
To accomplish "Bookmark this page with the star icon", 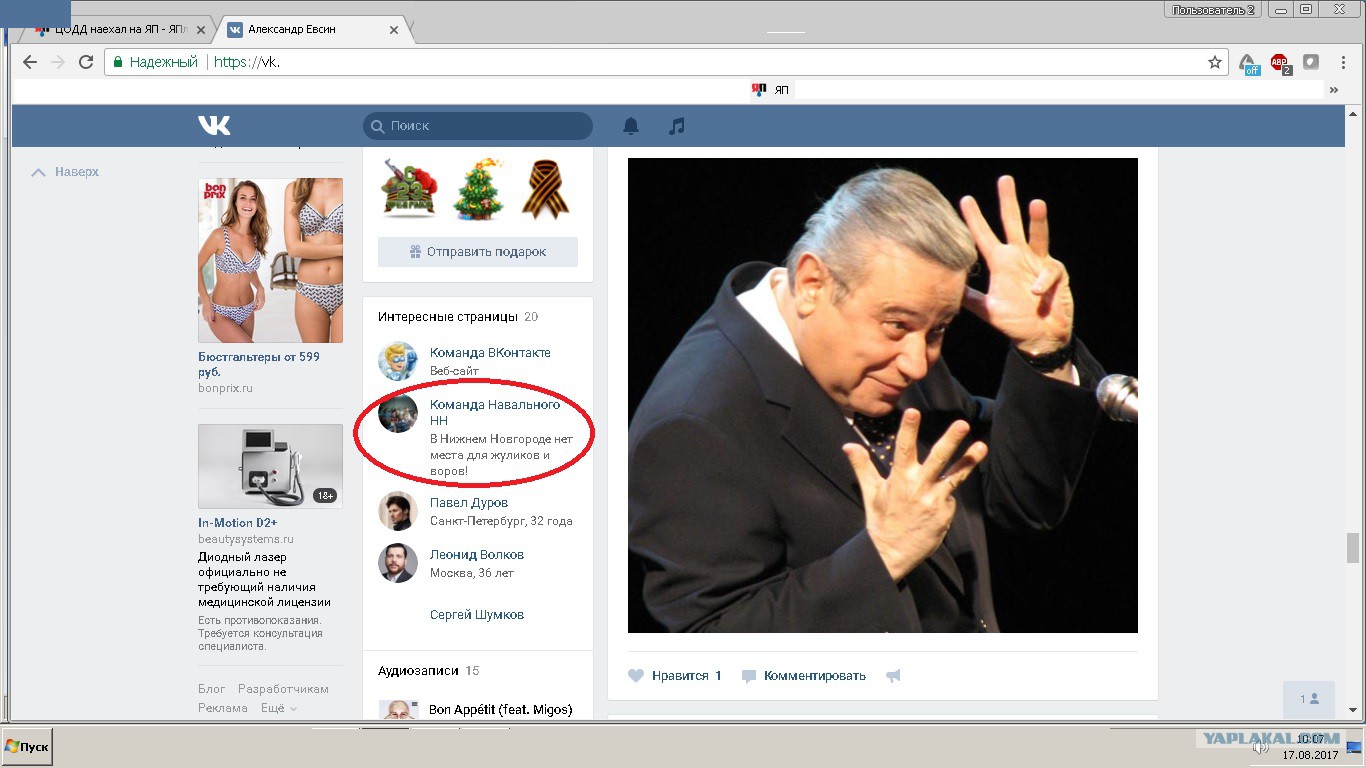I will tap(1215, 62).
